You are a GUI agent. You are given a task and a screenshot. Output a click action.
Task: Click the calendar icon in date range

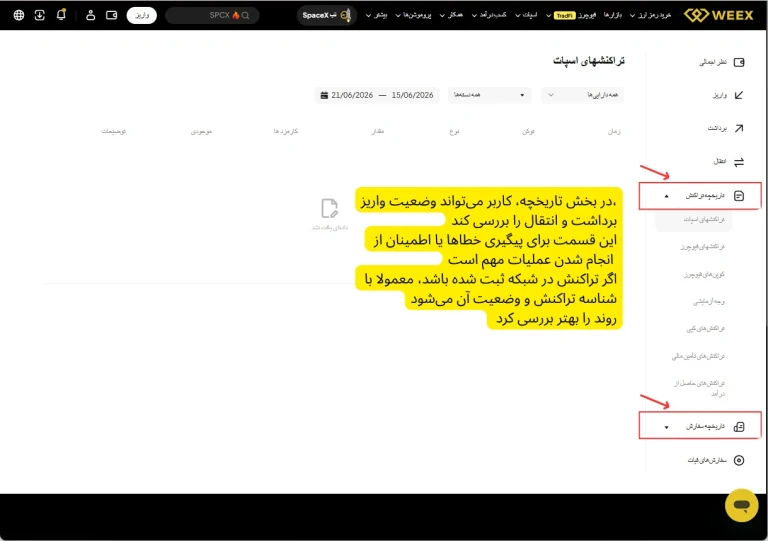click(x=324, y=95)
